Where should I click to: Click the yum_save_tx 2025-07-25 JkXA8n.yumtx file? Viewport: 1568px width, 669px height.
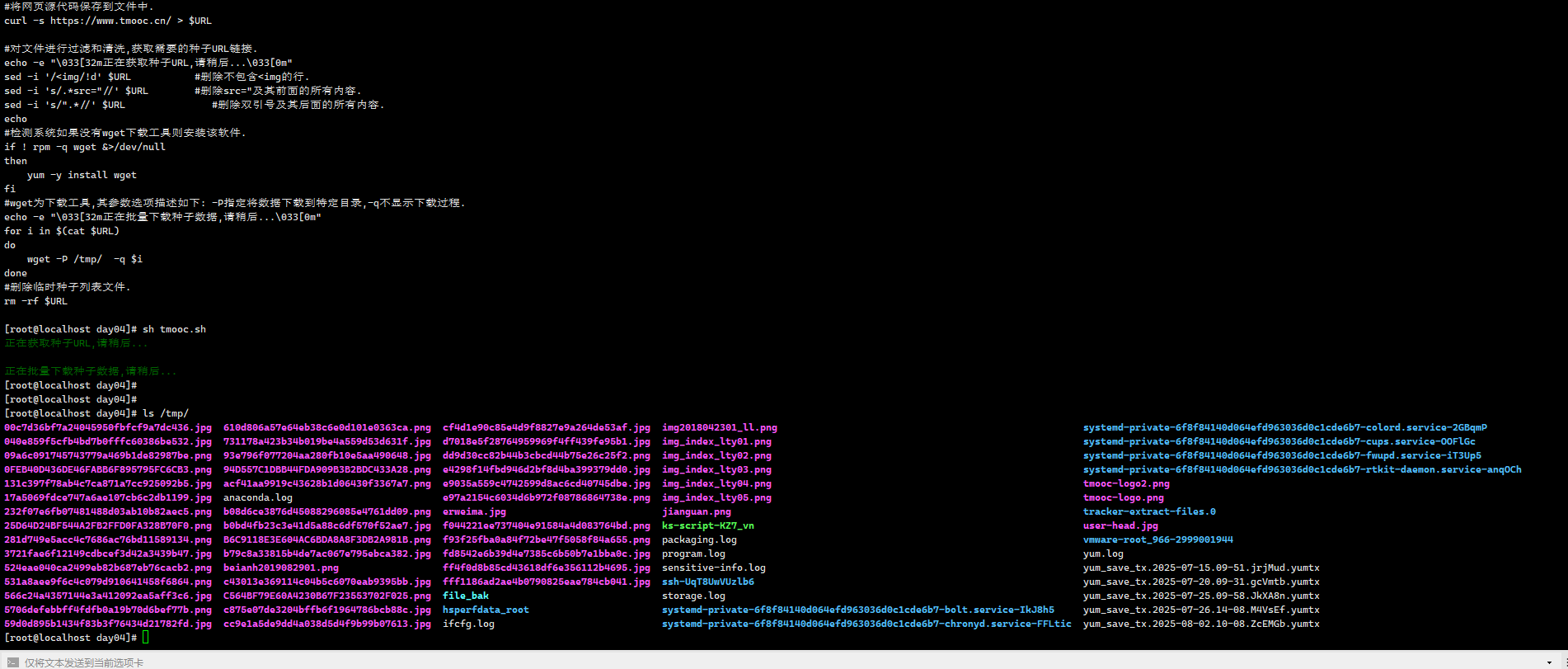[x=1201, y=596]
